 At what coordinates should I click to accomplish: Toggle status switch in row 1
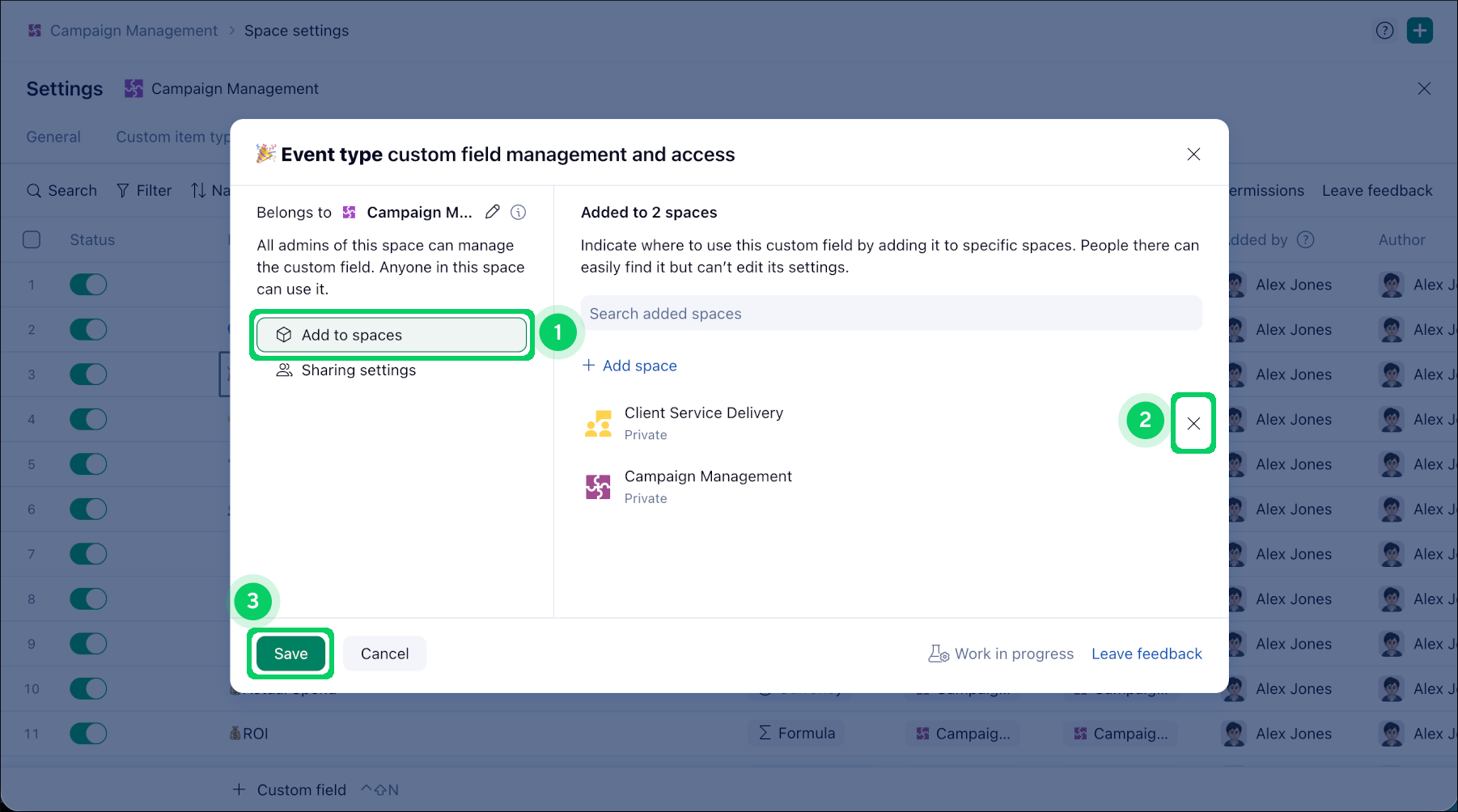click(88, 285)
